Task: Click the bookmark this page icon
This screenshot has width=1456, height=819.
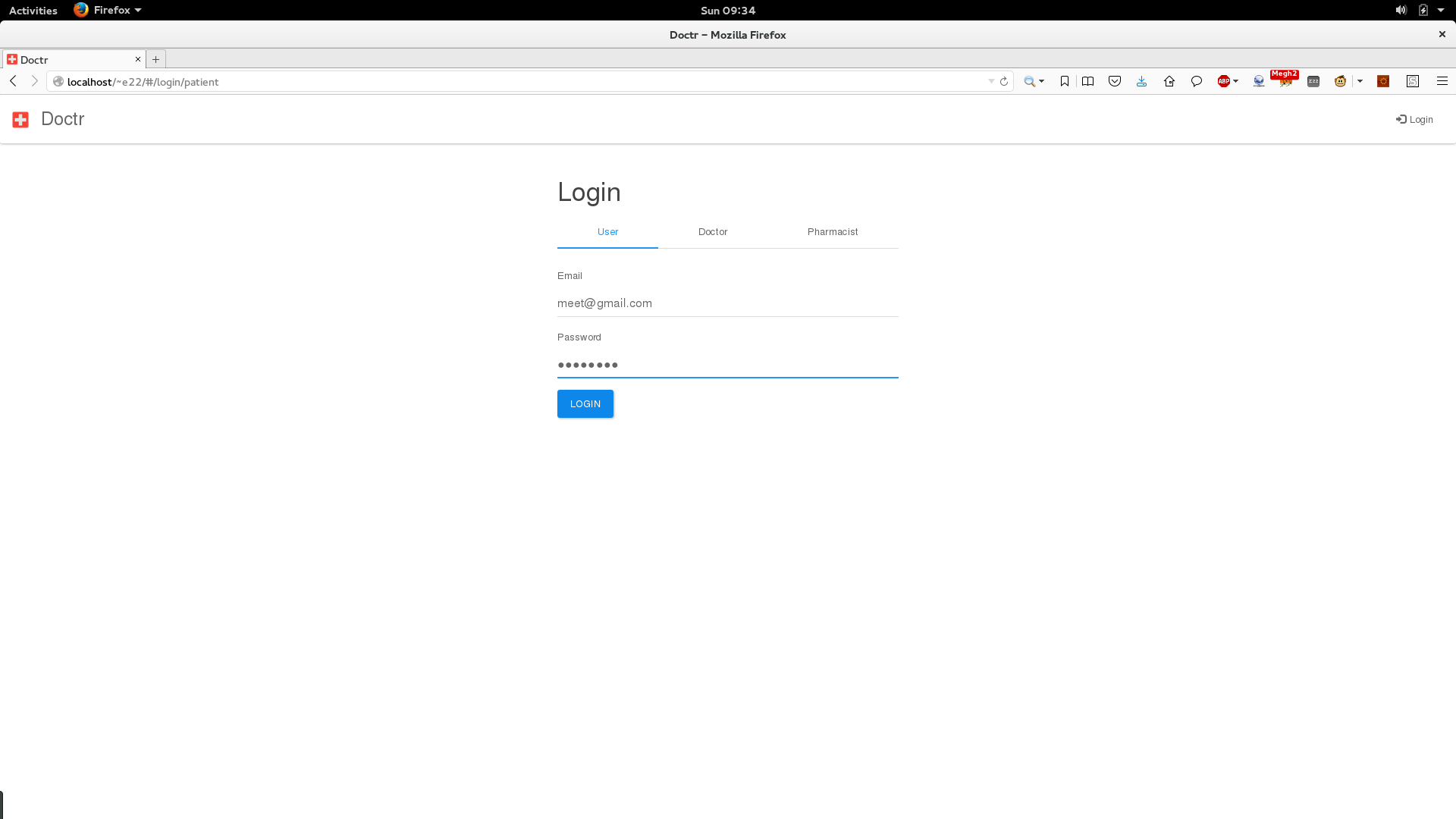Action: pos(1065,81)
